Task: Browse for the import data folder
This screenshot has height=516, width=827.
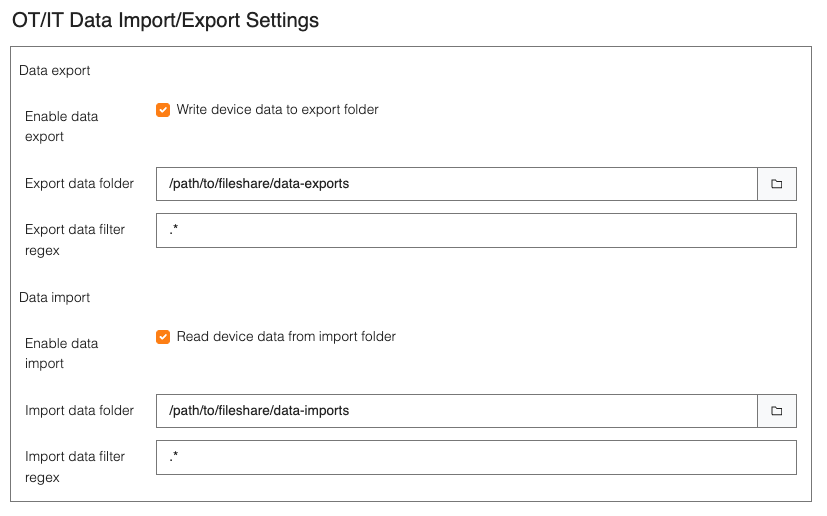Action: tap(776, 411)
